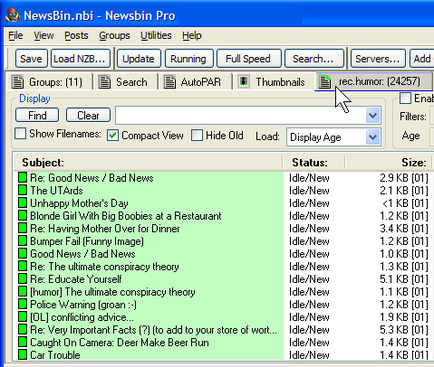Click Idle/New status of The UTArds row

point(309,190)
